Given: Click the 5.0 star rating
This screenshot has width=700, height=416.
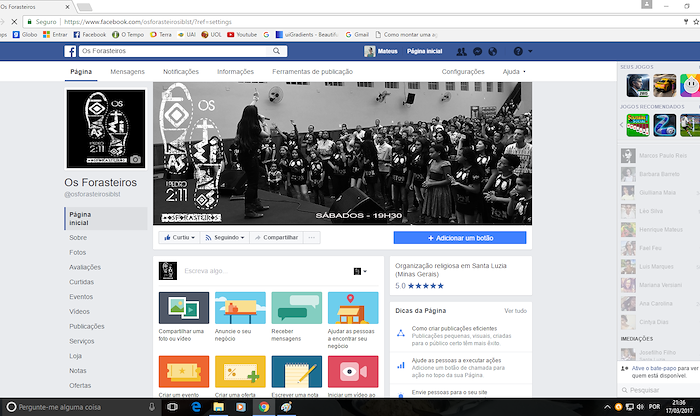Looking at the screenshot, I should point(419,286).
